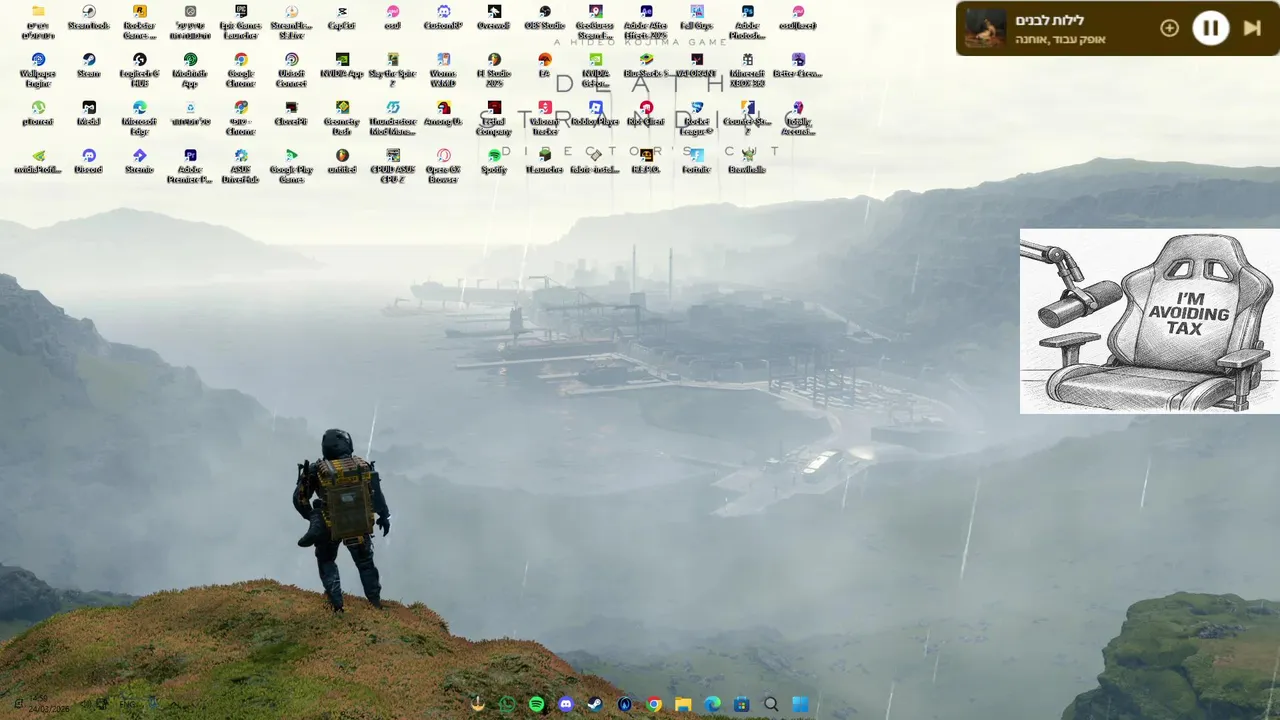
Task: Open the Adobe Photoshop desktop shortcut
Action: click(x=747, y=22)
